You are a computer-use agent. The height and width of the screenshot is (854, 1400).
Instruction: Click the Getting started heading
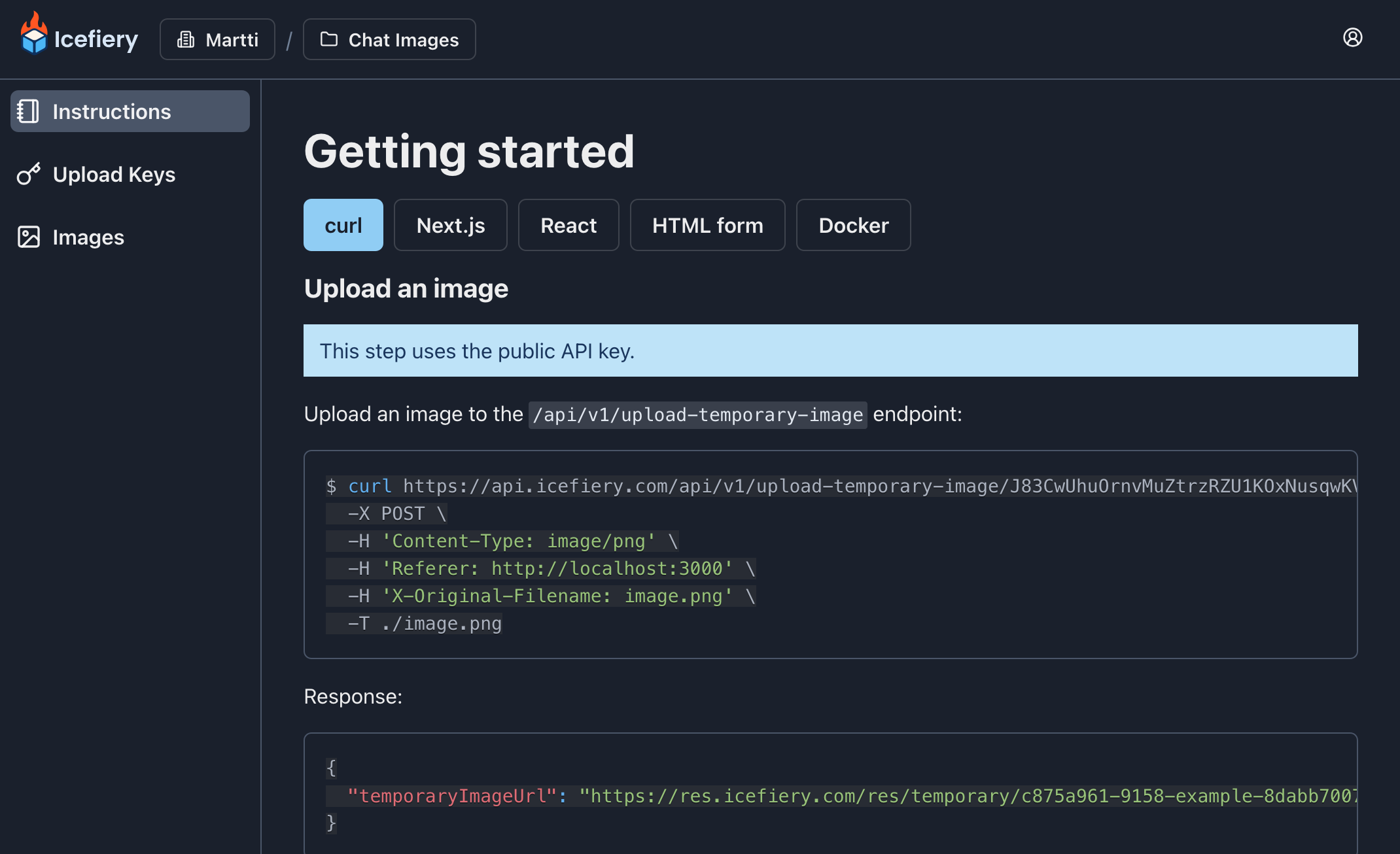click(x=469, y=152)
